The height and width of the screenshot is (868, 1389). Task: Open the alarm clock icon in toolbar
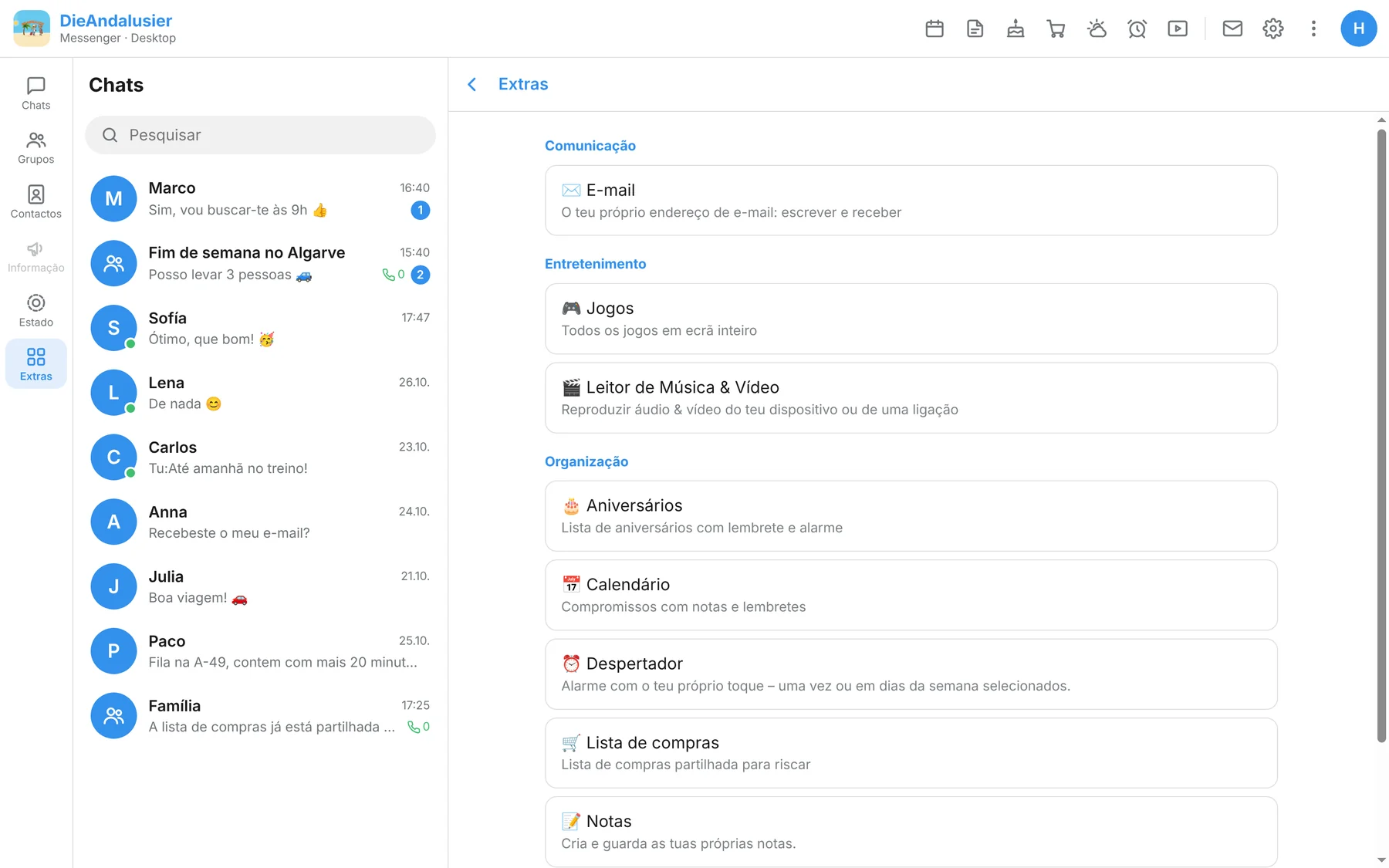(x=1137, y=29)
